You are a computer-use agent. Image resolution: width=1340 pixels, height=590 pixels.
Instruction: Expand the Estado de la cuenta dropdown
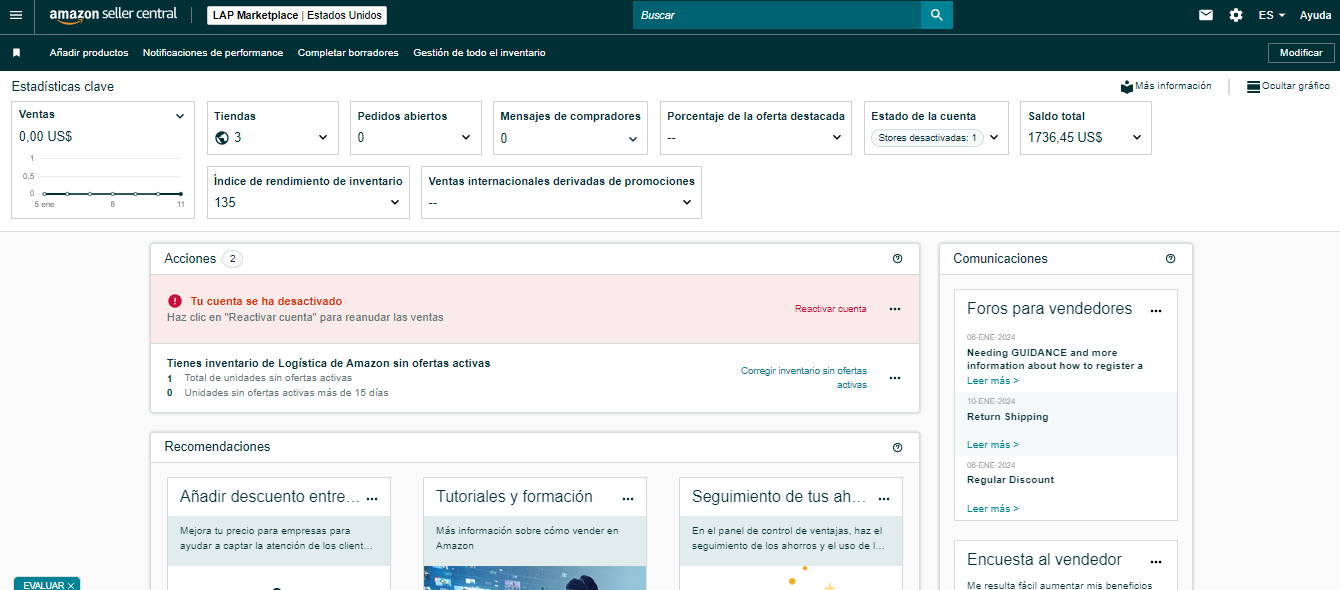point(994,138)
